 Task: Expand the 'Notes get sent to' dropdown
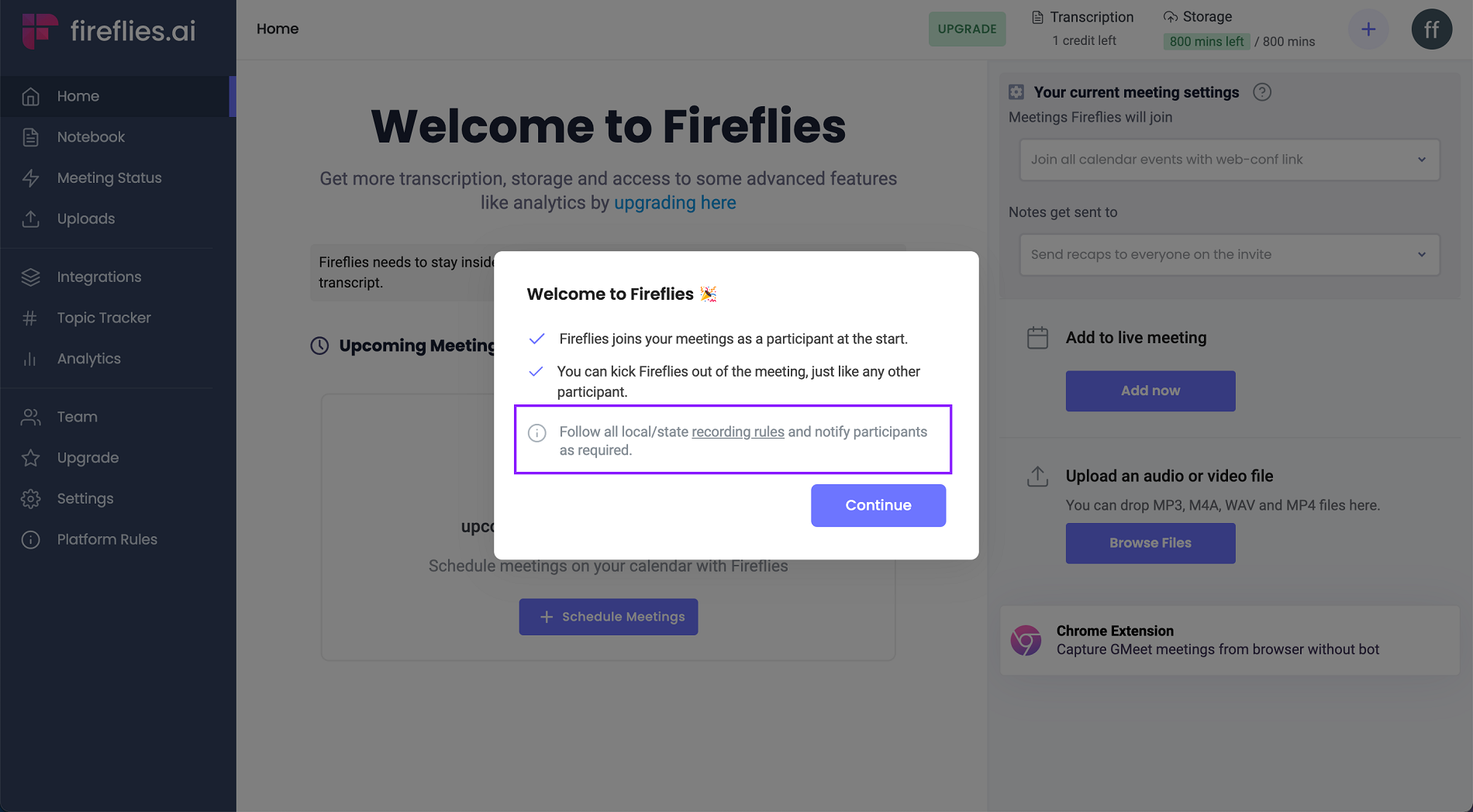point(1229,254)
